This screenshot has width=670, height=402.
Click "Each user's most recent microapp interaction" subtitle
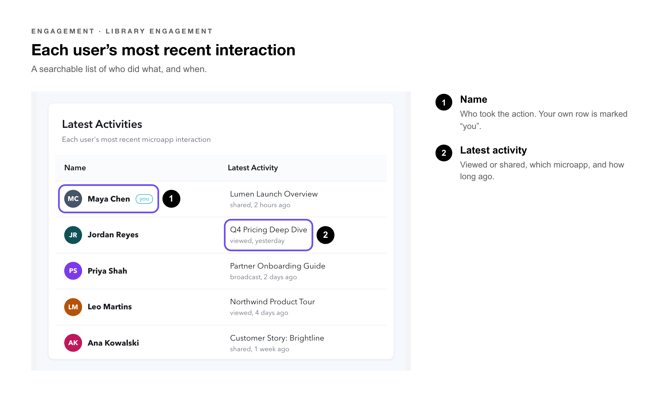[x=136, y=140]
